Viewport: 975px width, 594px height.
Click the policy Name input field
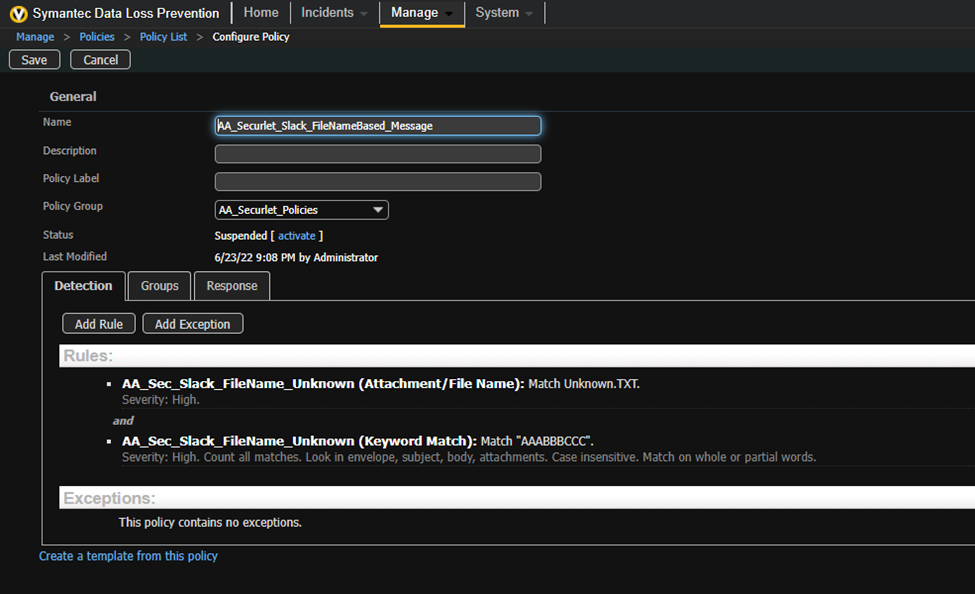click(x=378, y=126)
